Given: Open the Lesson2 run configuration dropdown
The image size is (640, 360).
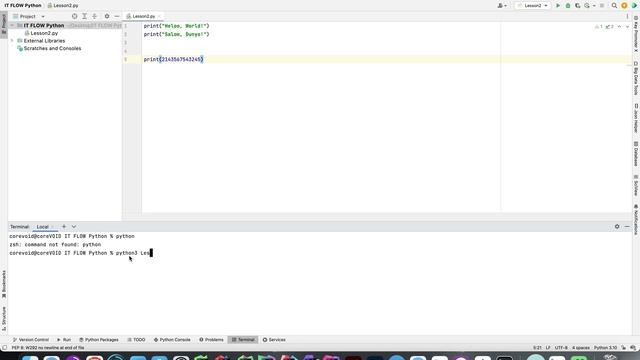Looking at the screenshot, I should (x=533, y=6).
